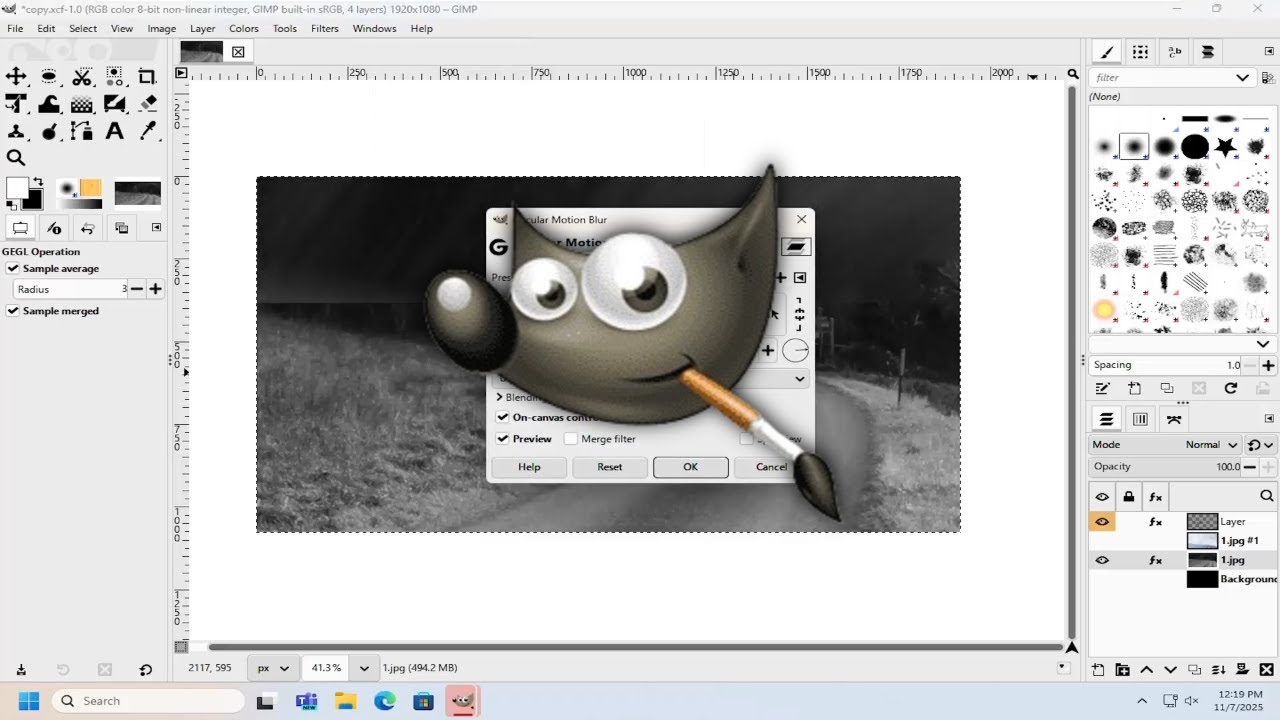Switch to the Paths tab
Screen dimensions: 1280x720
pos(1174,419)
